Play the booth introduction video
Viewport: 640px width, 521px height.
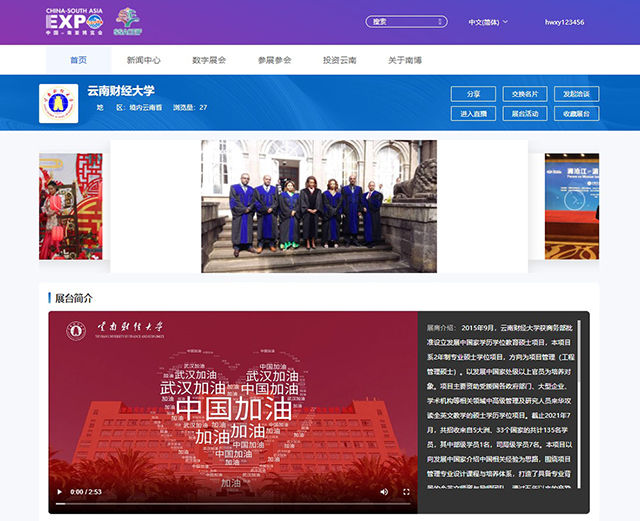(x=60, y=492)
